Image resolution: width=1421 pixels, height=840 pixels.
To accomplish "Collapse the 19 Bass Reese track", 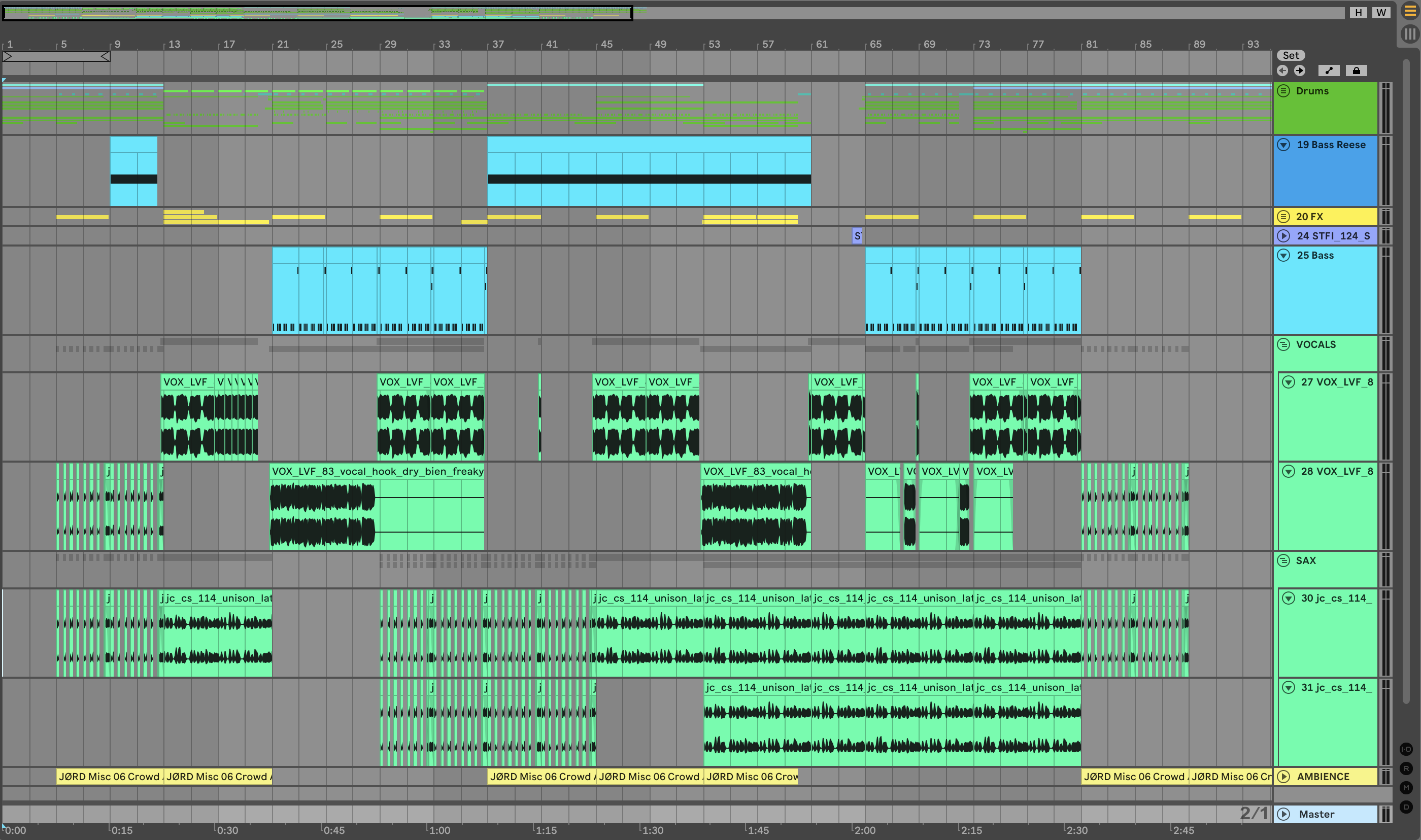I will [x=1283, y=145].
